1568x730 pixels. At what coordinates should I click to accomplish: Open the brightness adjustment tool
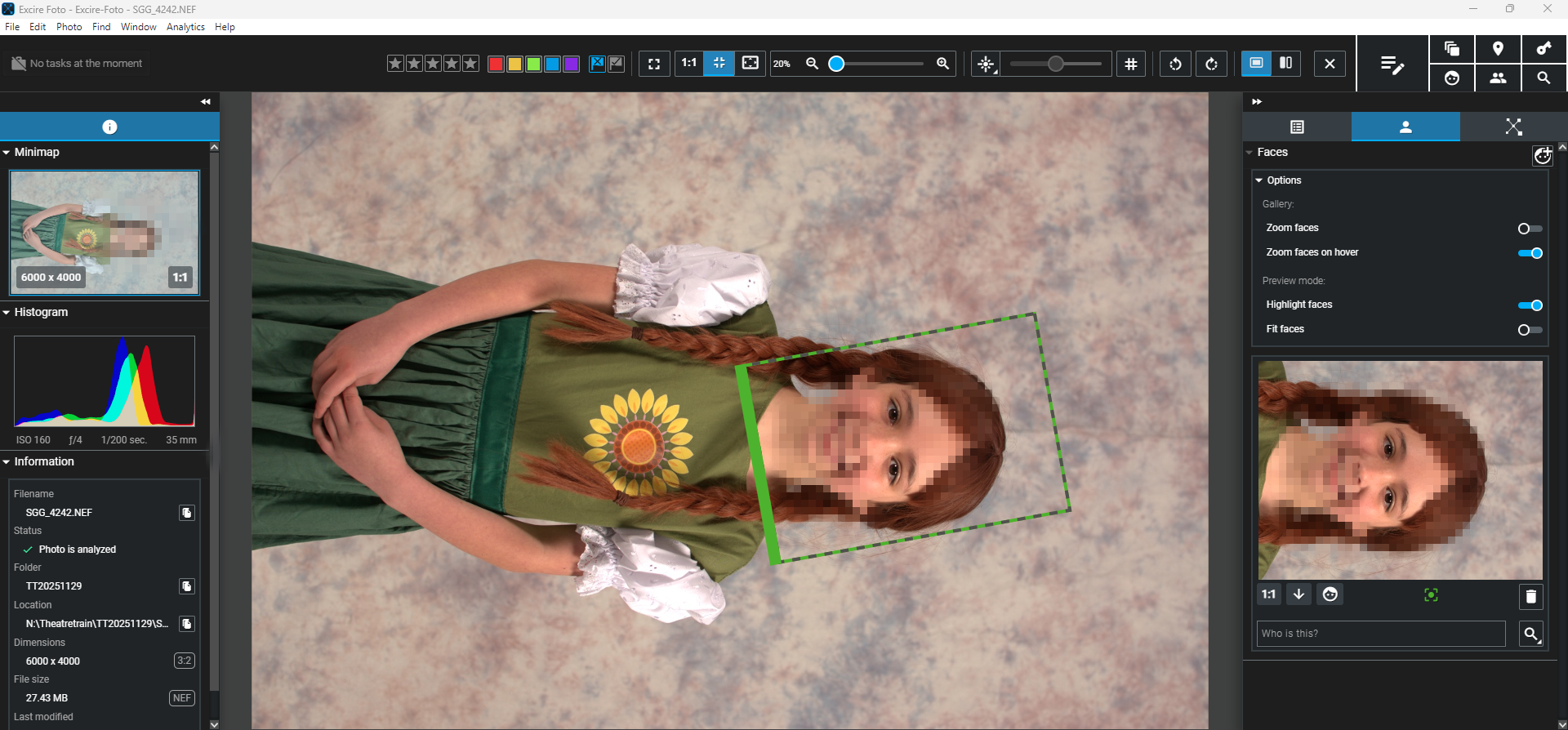click(986, 64)
